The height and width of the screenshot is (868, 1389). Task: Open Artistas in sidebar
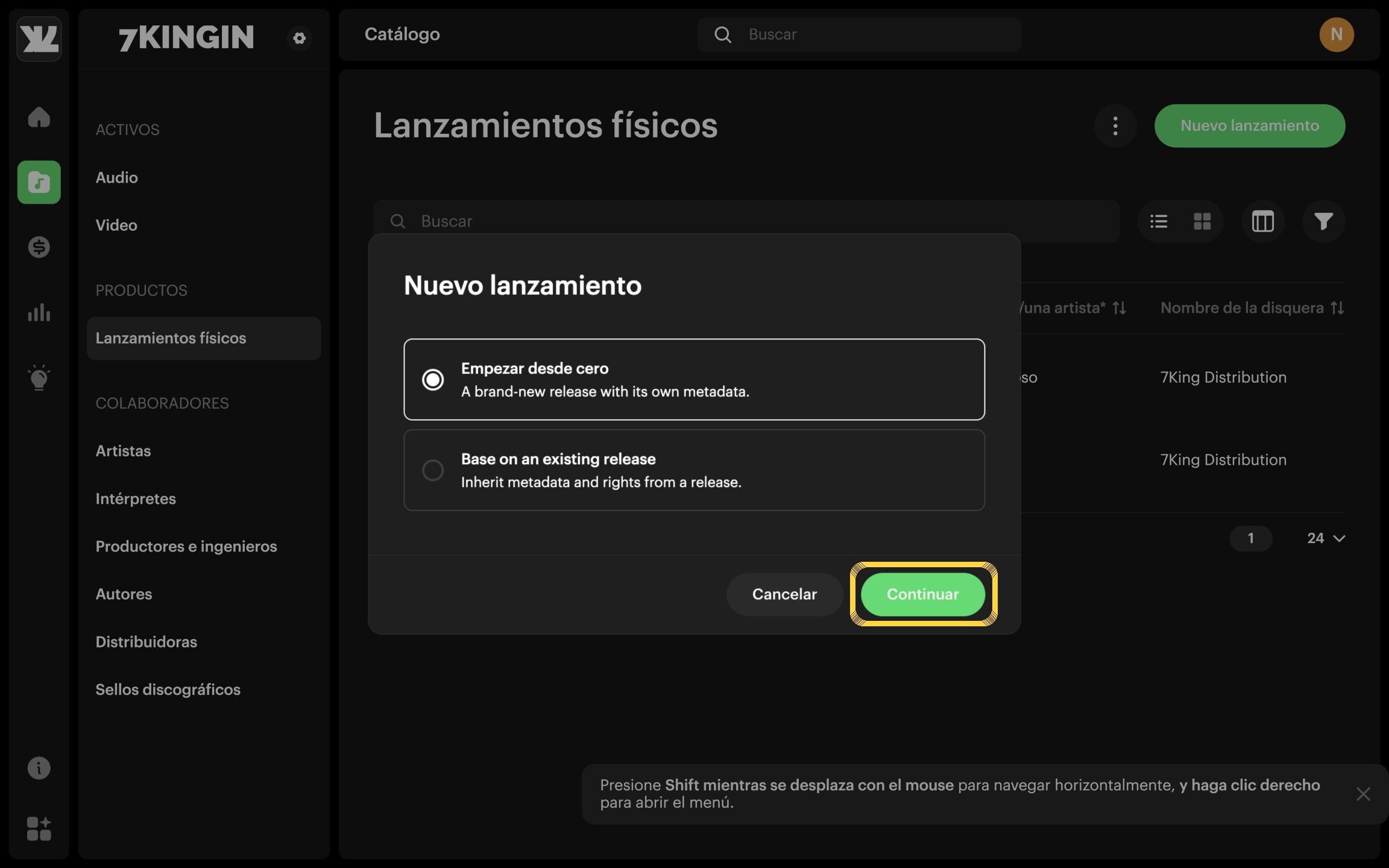coord(123,451)
